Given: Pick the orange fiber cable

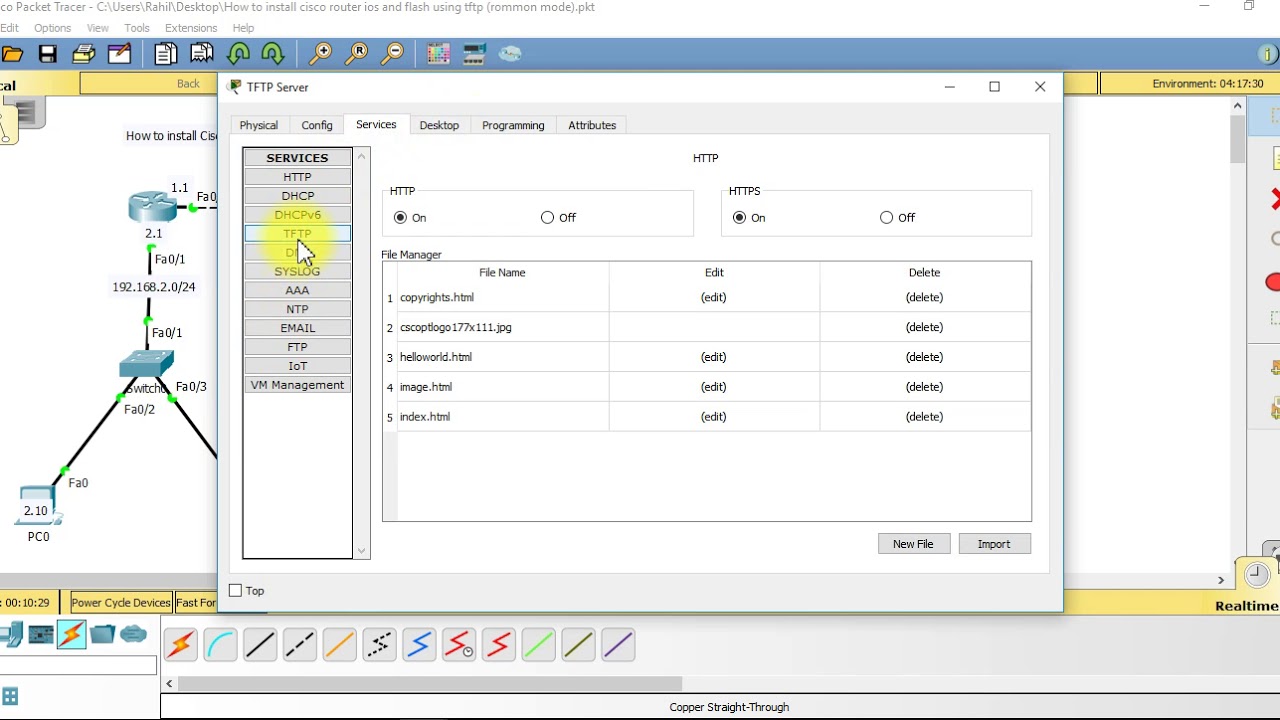Looking at the screenshot, I should point(339,644).
